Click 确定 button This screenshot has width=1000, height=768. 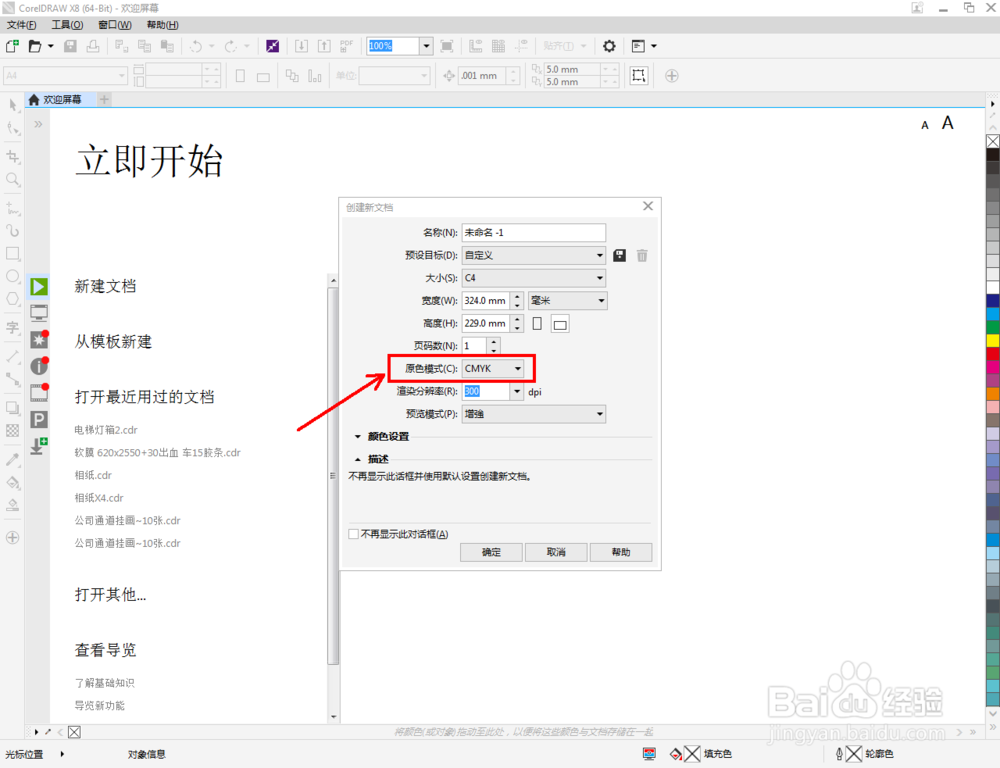pyautogui.click(x=491, y=552)
